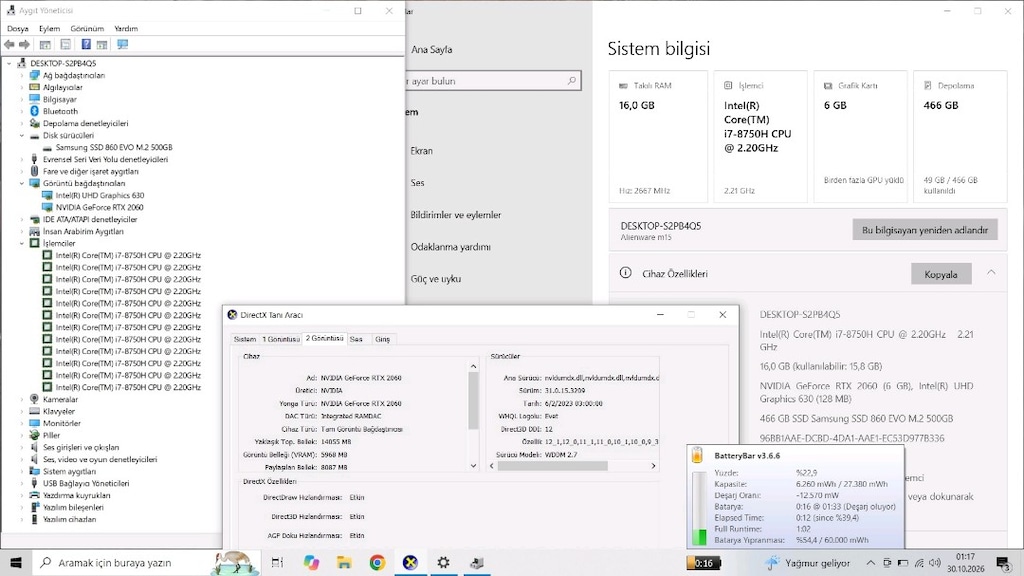Click the Settings gear taskbar icon
The height and width of the screenshot is (576, 1024).
point(443,562)
